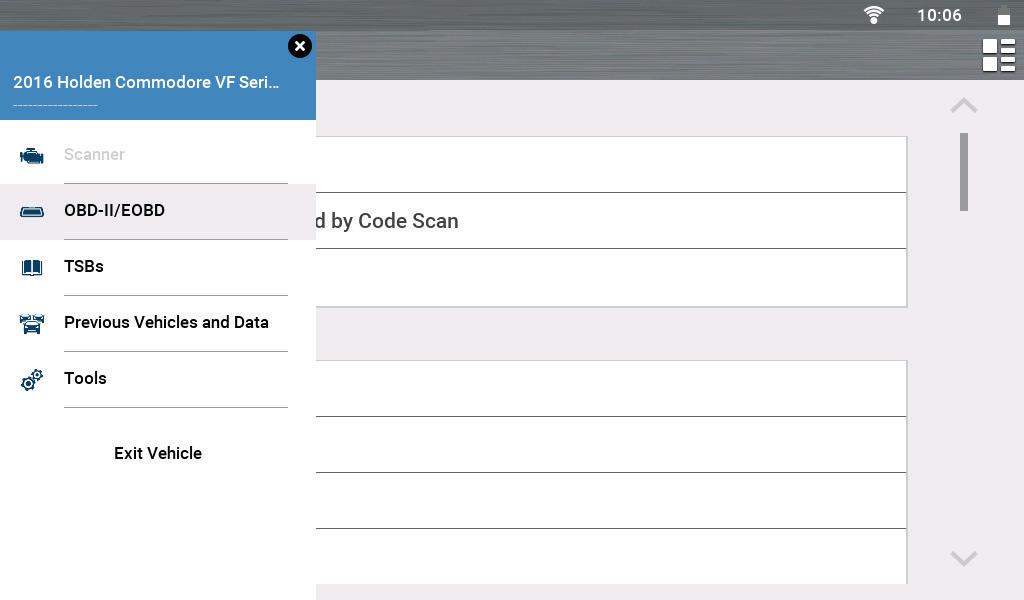This screenshot has width=1024, height=600.
Task: Close the vehicle side menu
Action: point(300,46)
